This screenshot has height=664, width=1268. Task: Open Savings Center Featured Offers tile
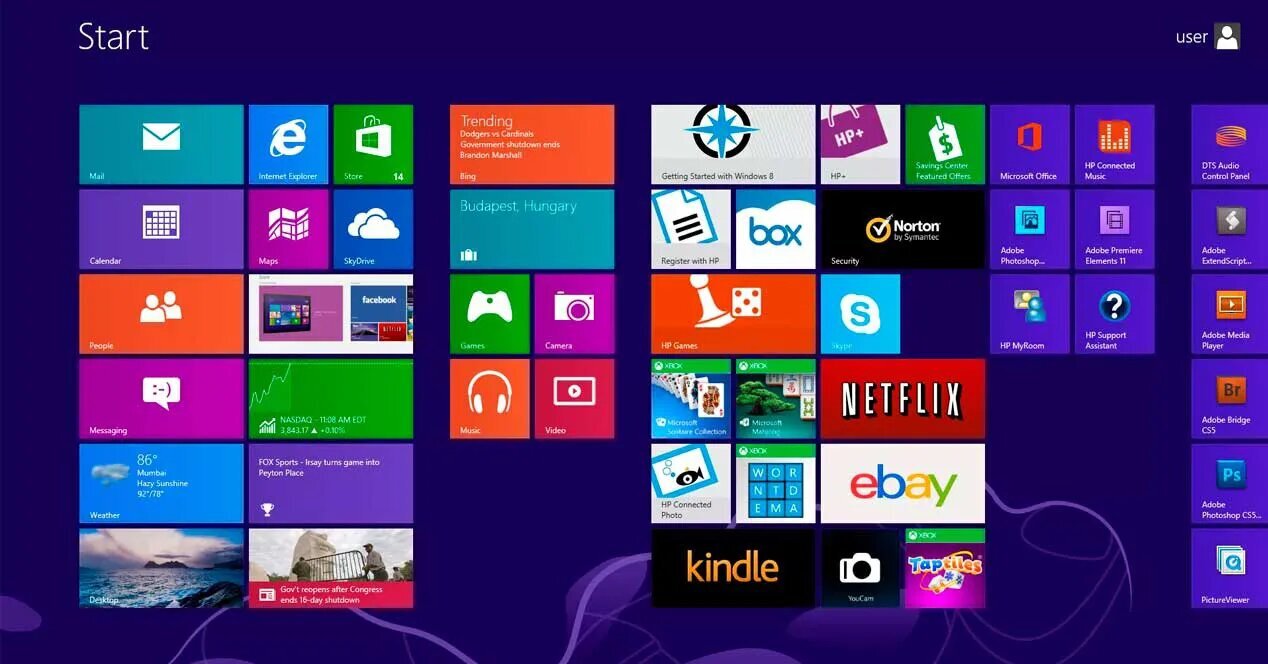(945, 144)
